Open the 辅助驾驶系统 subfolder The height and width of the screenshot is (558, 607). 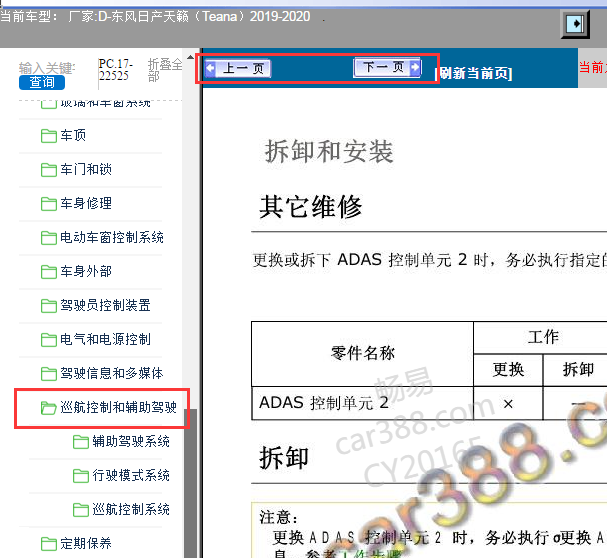click(131, 441)
